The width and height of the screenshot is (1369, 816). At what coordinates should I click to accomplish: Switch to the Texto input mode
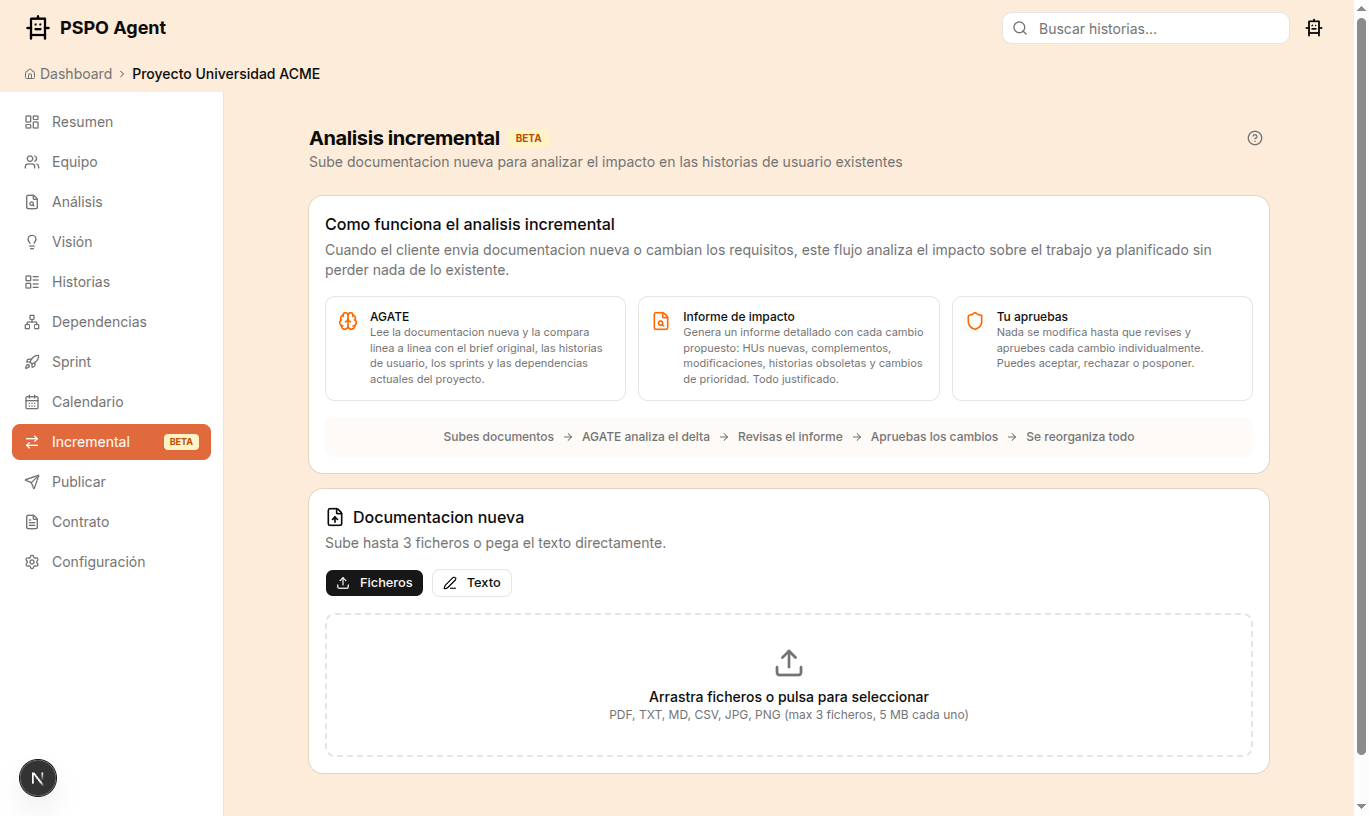coord(471,582)
